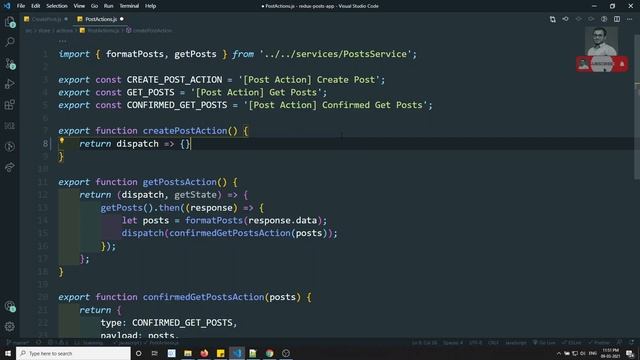The image size is (640, 360).
Task: Open the Terminal menu
Action: (x=129, y=6)
